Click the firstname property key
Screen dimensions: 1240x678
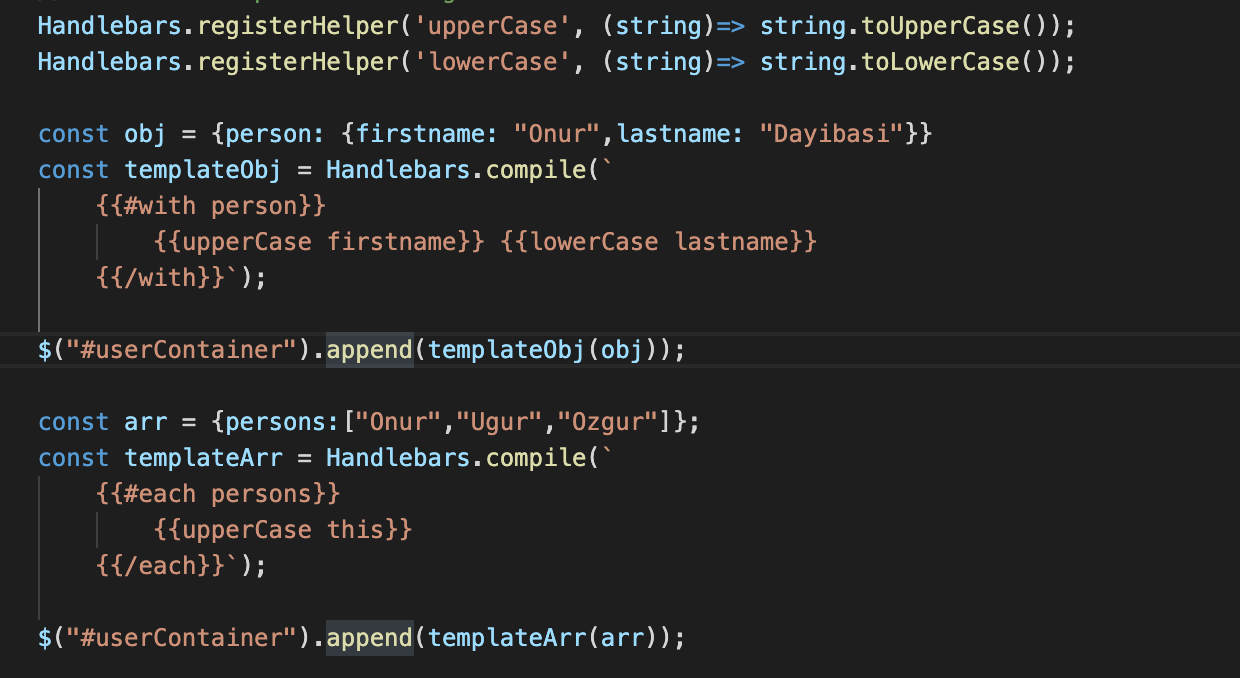420,133
